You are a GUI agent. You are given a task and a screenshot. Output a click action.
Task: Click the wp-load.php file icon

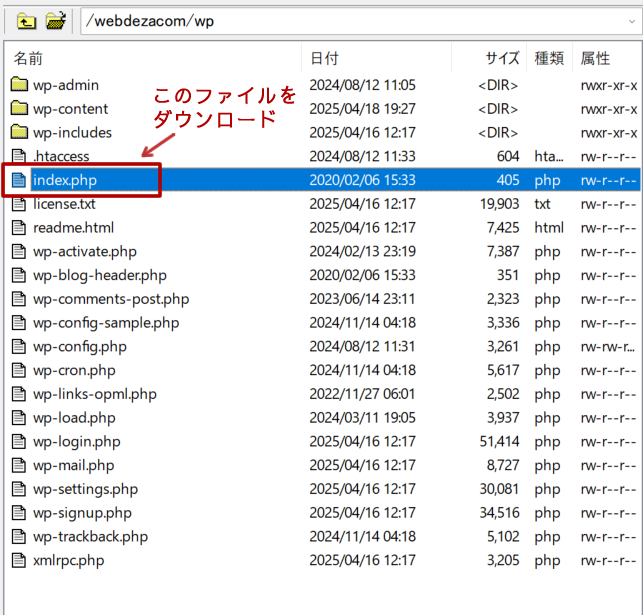18,418
